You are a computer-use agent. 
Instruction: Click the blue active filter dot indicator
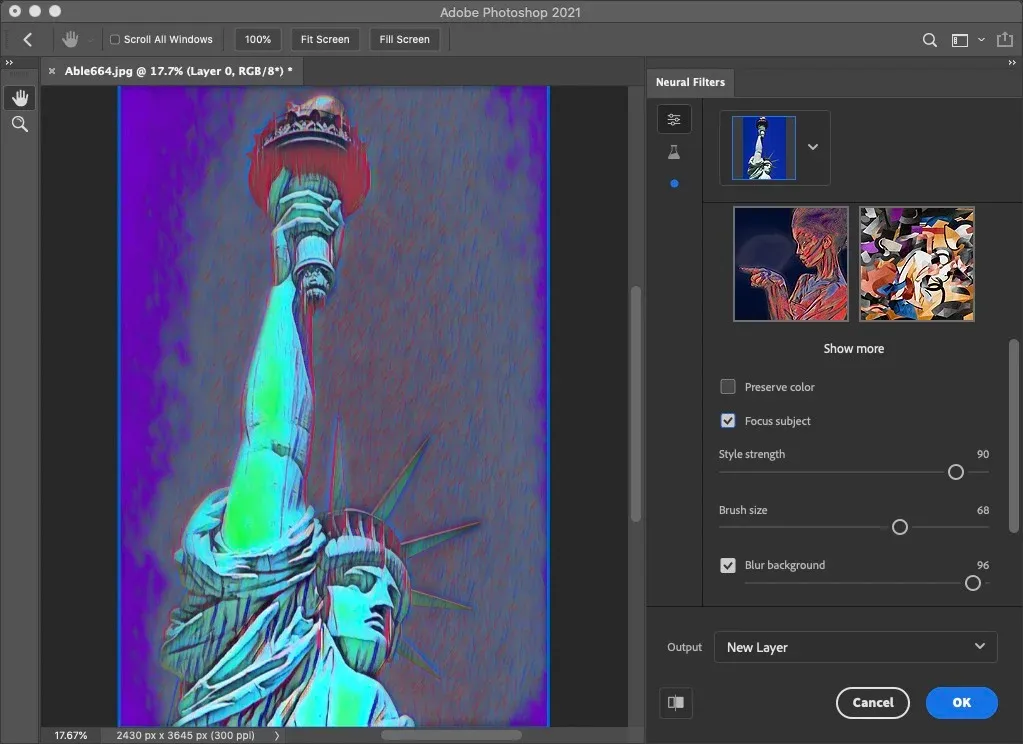[x=675, y=183]
